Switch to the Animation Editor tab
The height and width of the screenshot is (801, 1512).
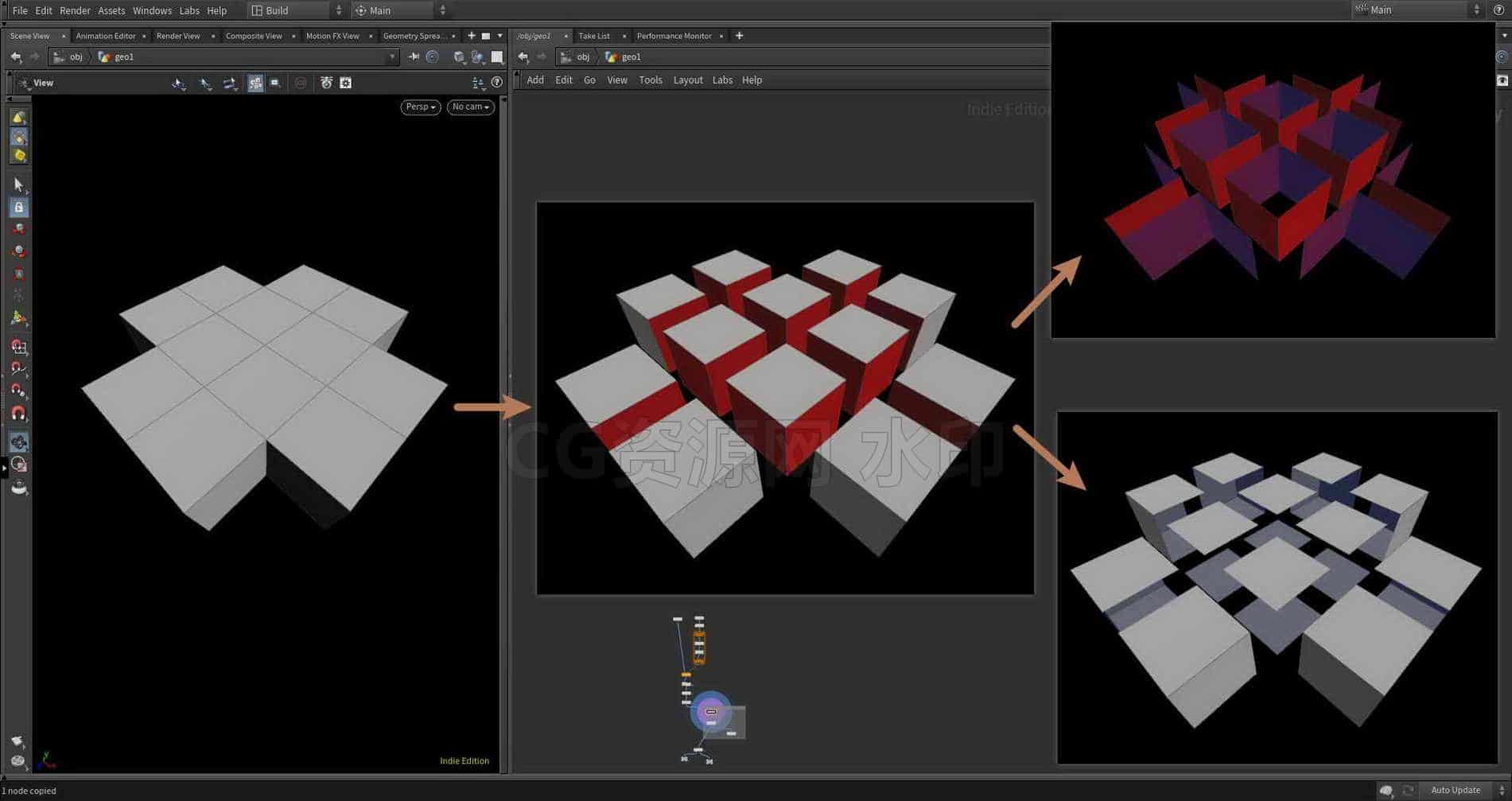(x=106, y=36)
